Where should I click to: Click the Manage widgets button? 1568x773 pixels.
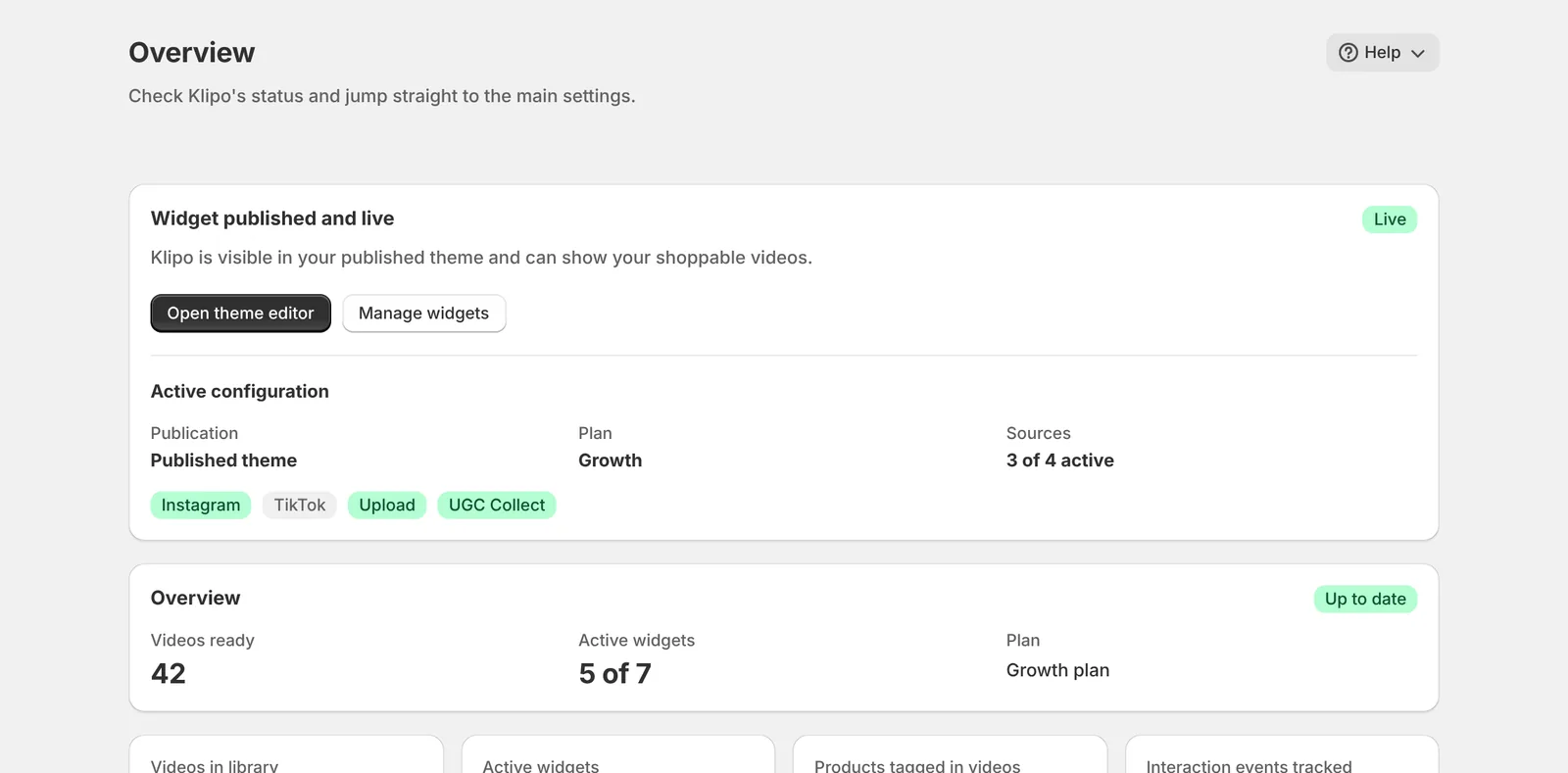423,314
